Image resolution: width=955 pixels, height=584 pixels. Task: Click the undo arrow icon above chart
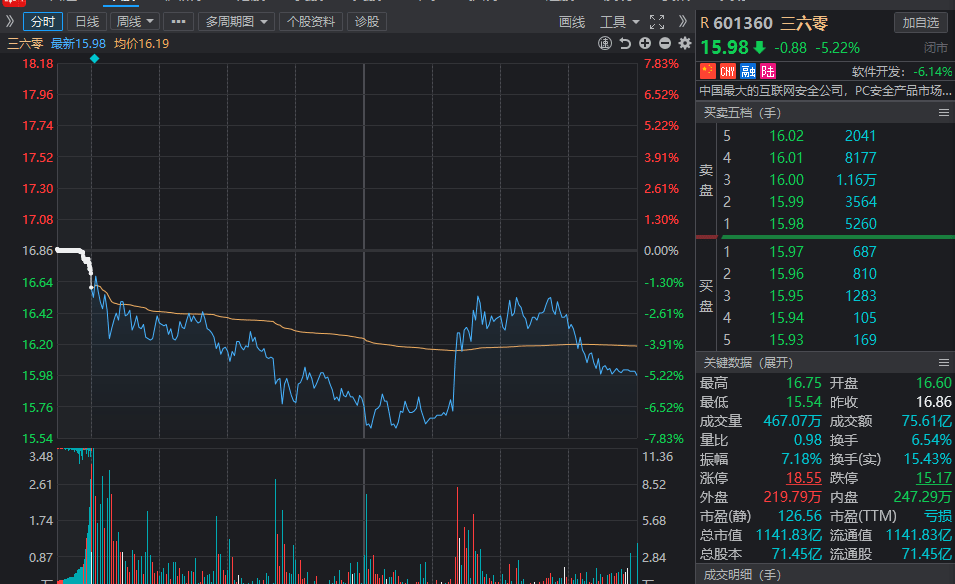point(625,43)
